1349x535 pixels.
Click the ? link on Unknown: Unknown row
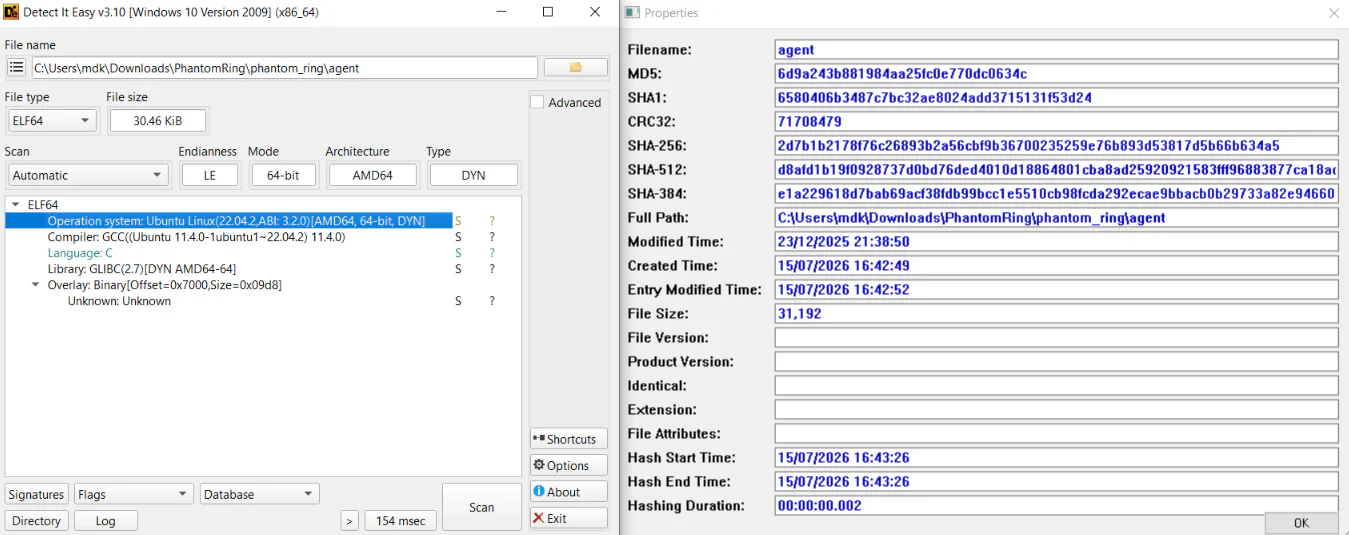point(492,301)
